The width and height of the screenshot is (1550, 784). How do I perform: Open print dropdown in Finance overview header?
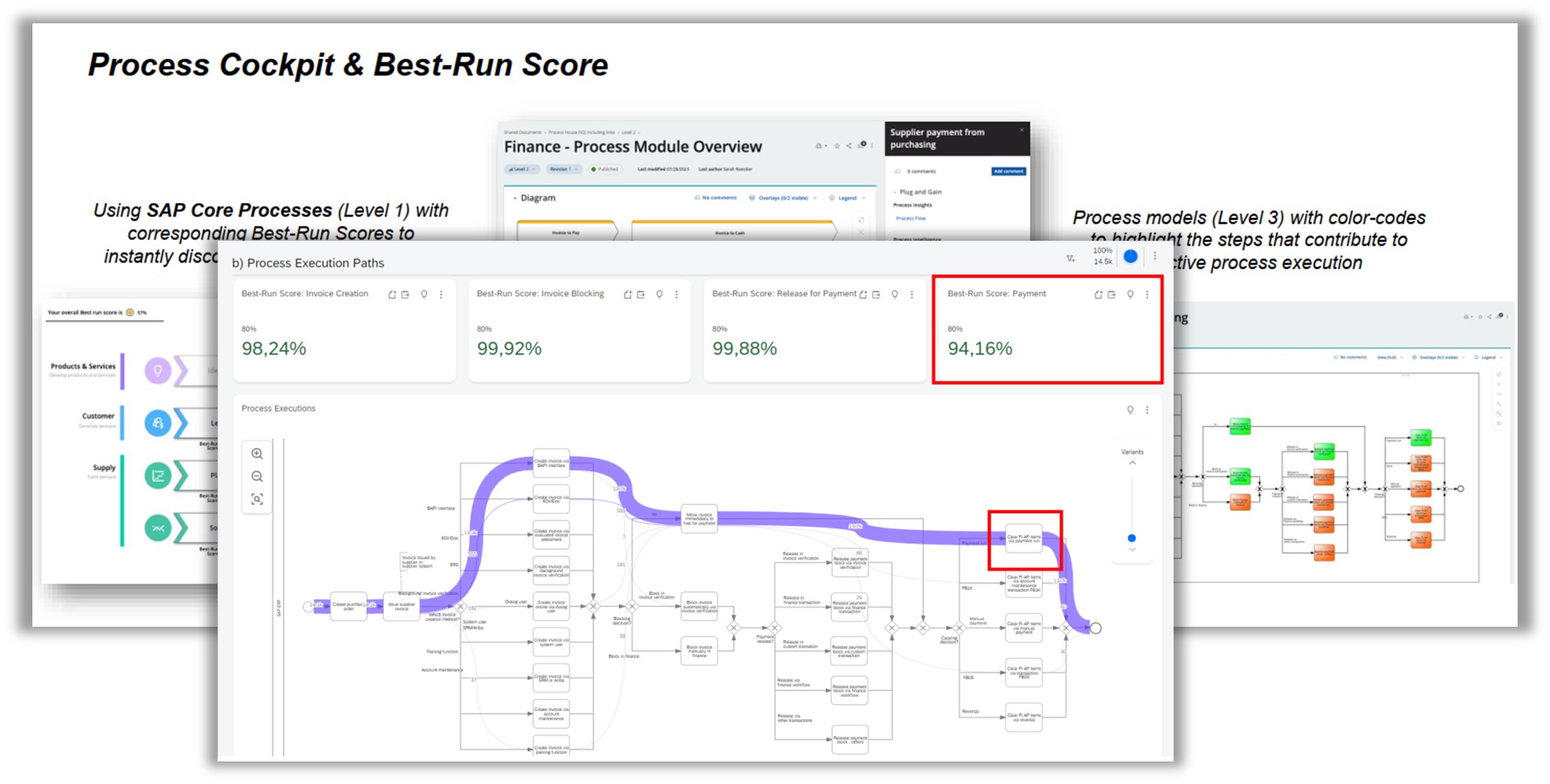point(821,146)
